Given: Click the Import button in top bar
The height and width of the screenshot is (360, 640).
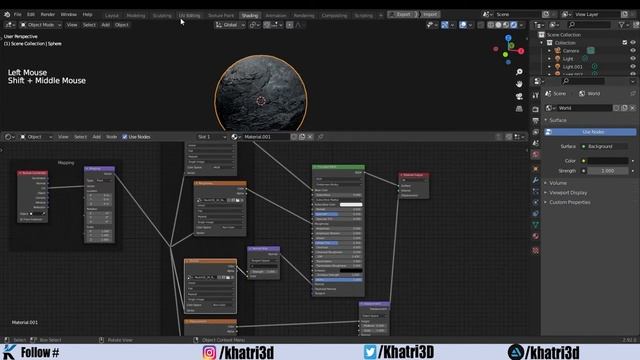Looking at the screenshot, I should click(429, 14).
